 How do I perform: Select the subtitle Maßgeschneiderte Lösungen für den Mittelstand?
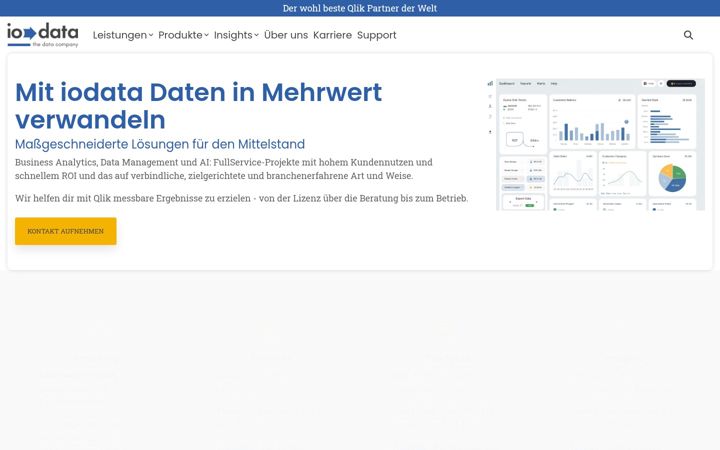coord(160,144)
